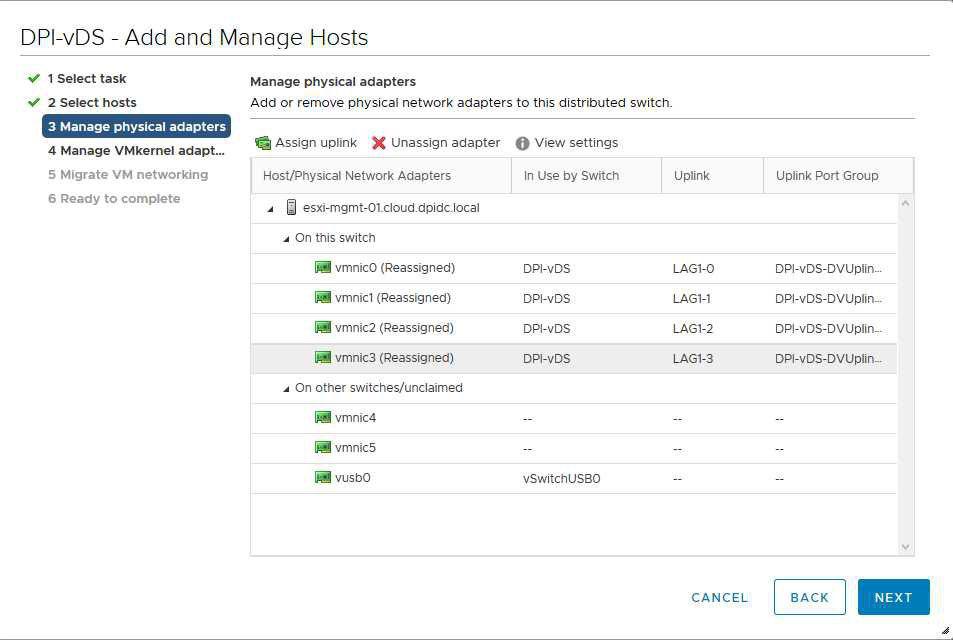The height and width of the screenshot is (640, 953).
Task: Collapse the On other switches/unclaimed group
Action: pyautogui.click(x=286, y=389)
